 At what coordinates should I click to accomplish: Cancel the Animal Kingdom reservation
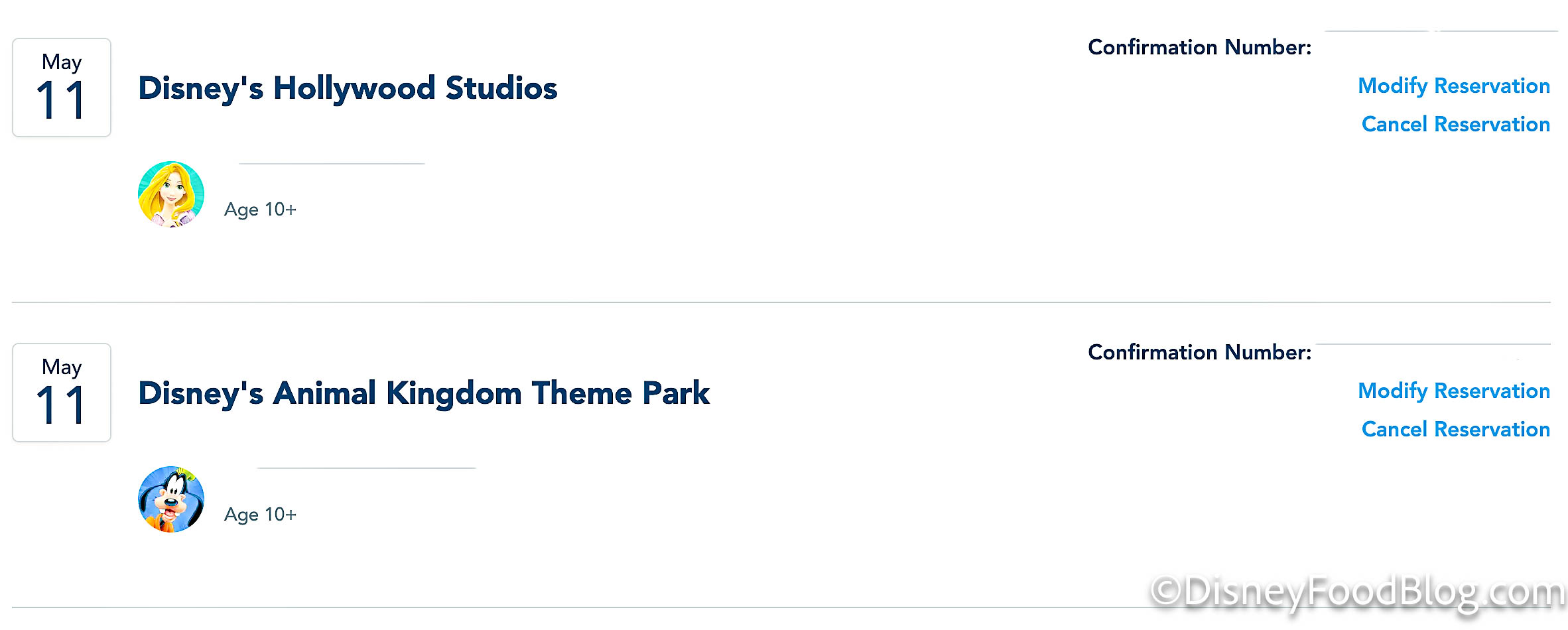(1455, 430)
